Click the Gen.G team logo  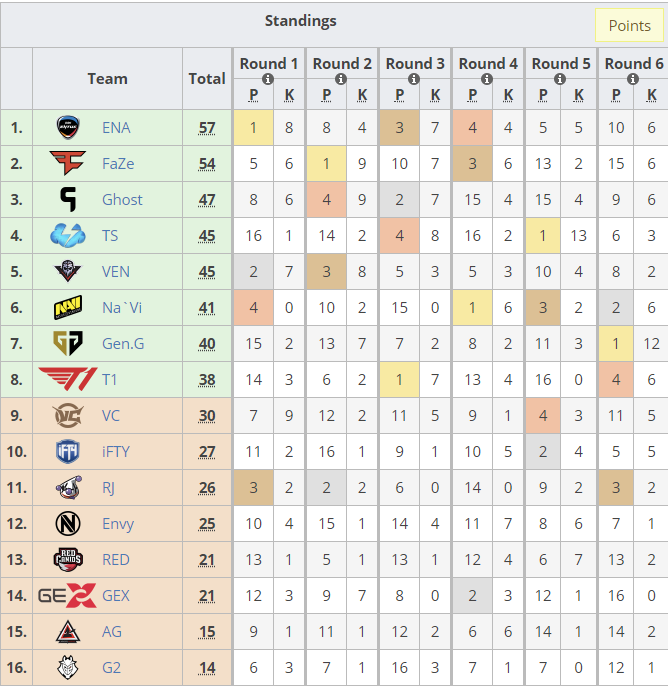coord(68,343)
